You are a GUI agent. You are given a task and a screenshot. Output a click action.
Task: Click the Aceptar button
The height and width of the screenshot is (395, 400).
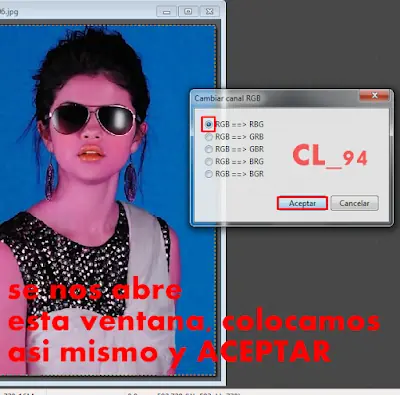coord(302,203)
